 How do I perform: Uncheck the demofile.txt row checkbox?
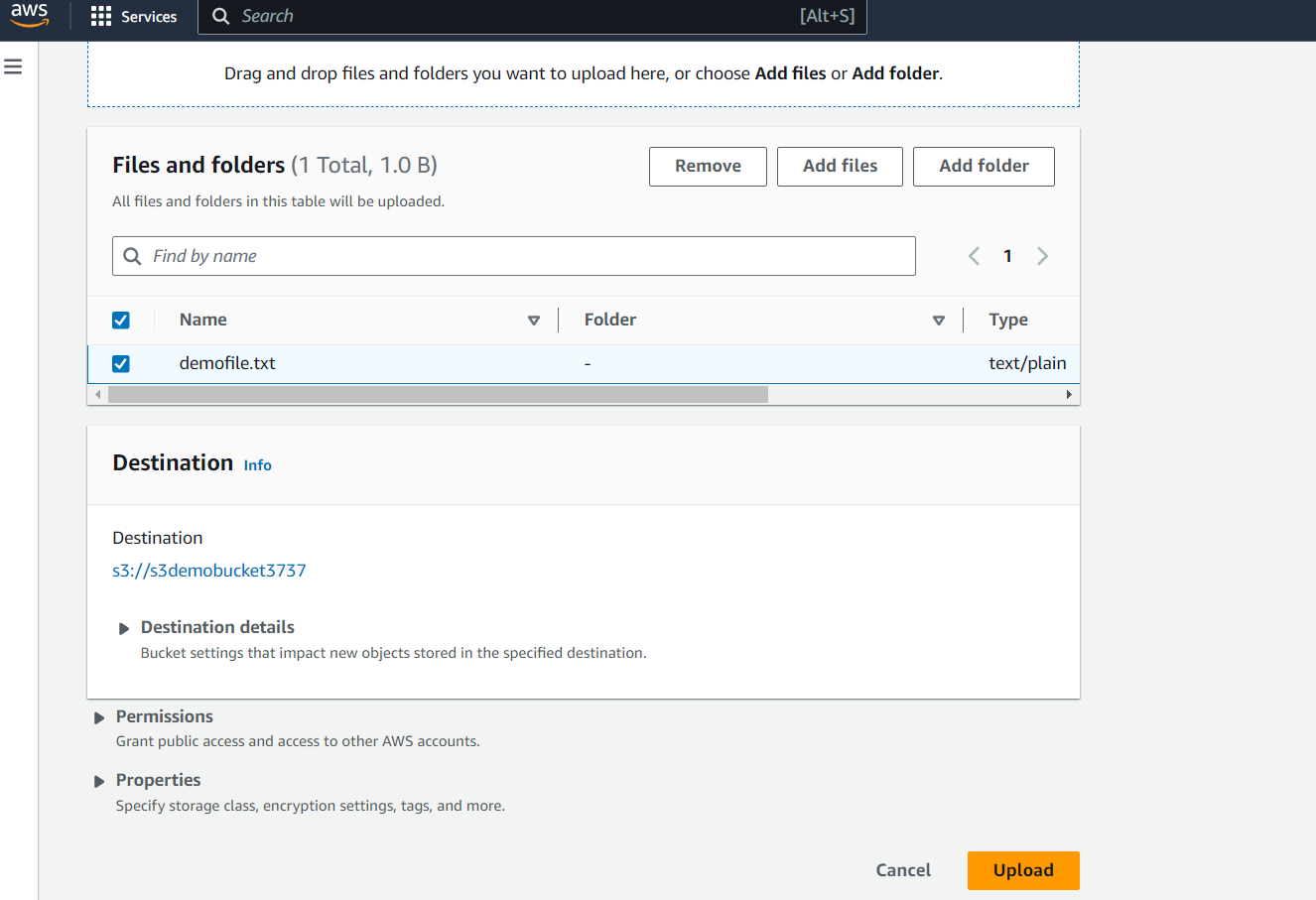[x=121, y=363]
